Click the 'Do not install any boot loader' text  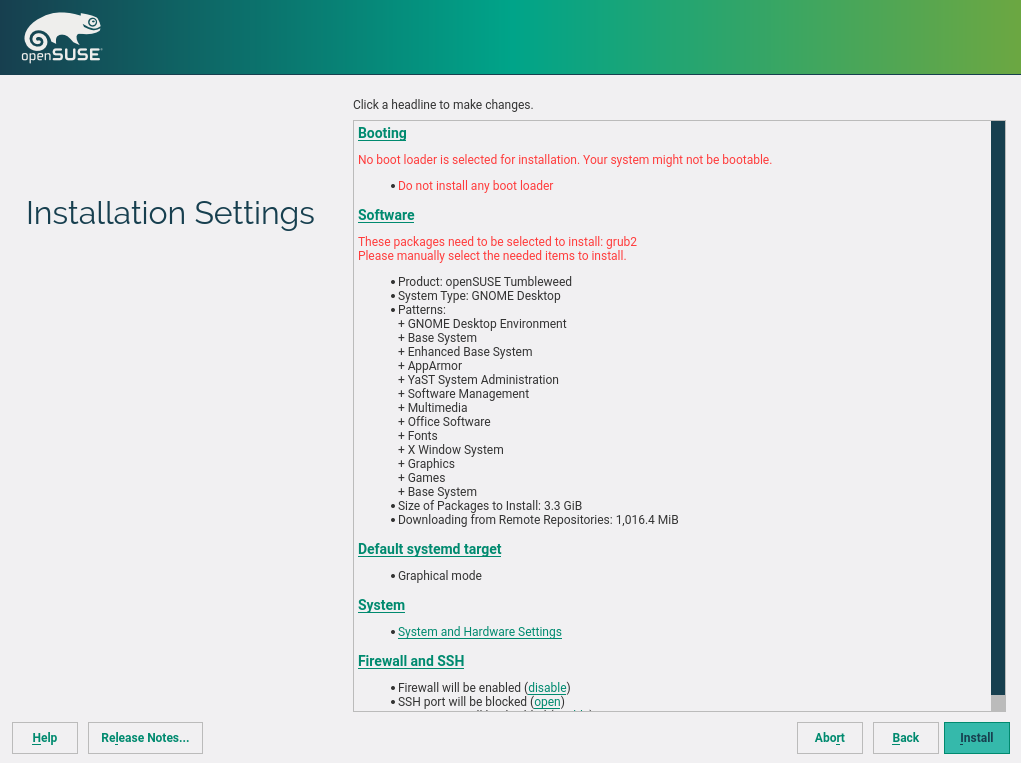[x=475, y=186]
